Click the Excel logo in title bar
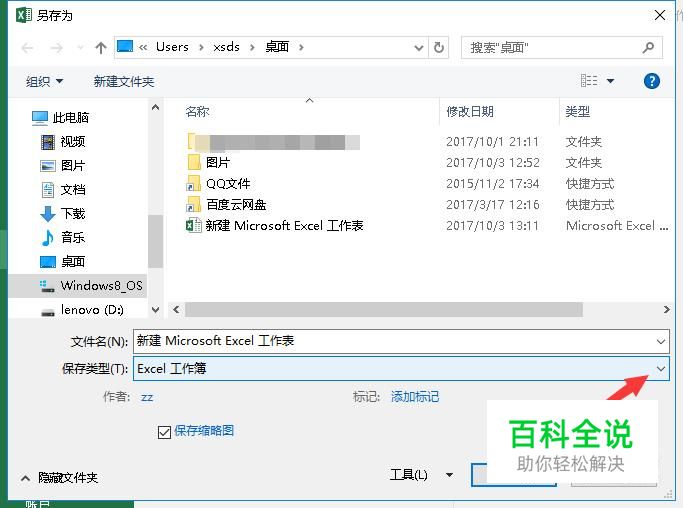This screenshot has width=683, height=508. [24, 15]
